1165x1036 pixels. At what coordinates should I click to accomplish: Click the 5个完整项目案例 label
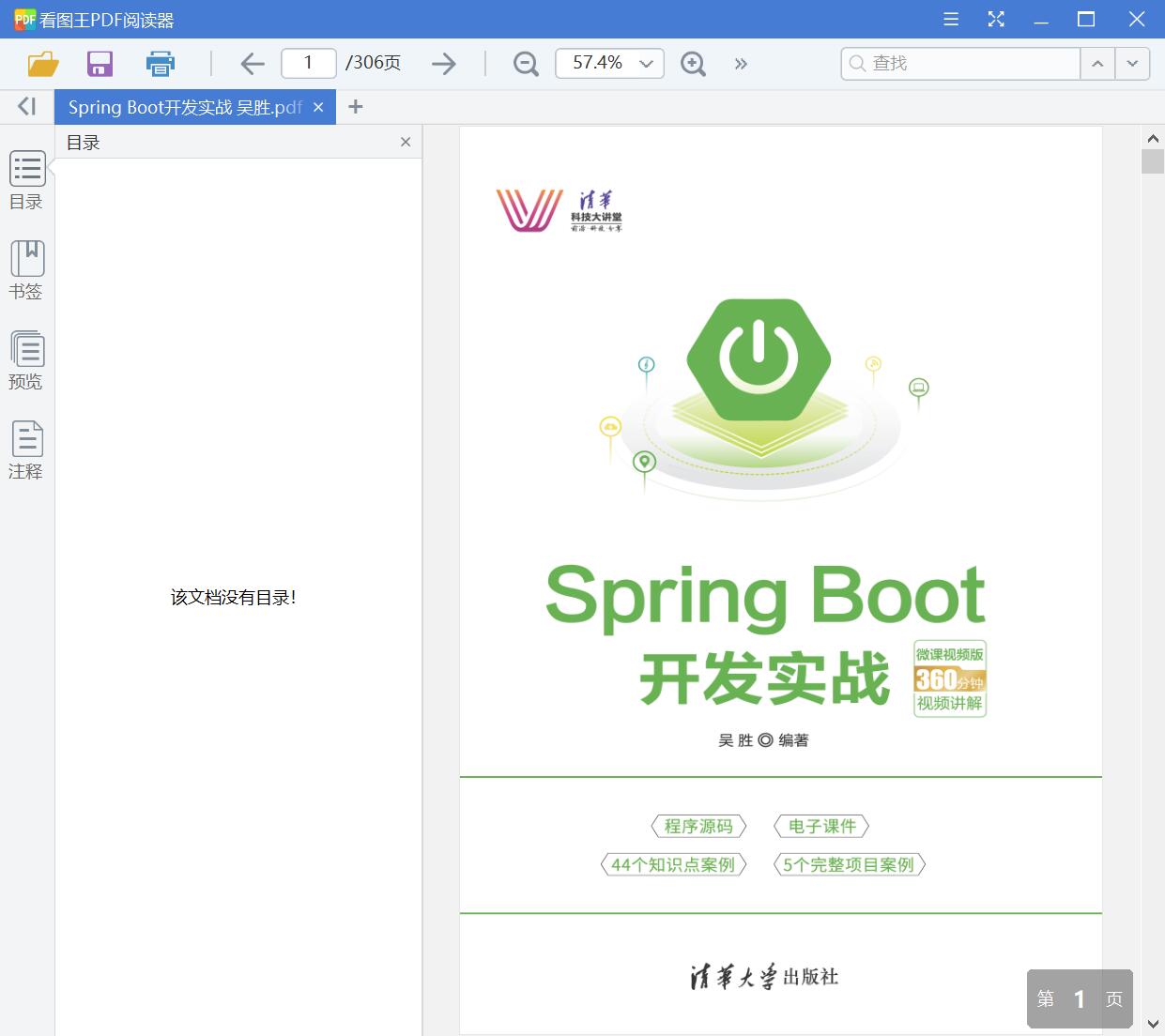tap(849, 864)
